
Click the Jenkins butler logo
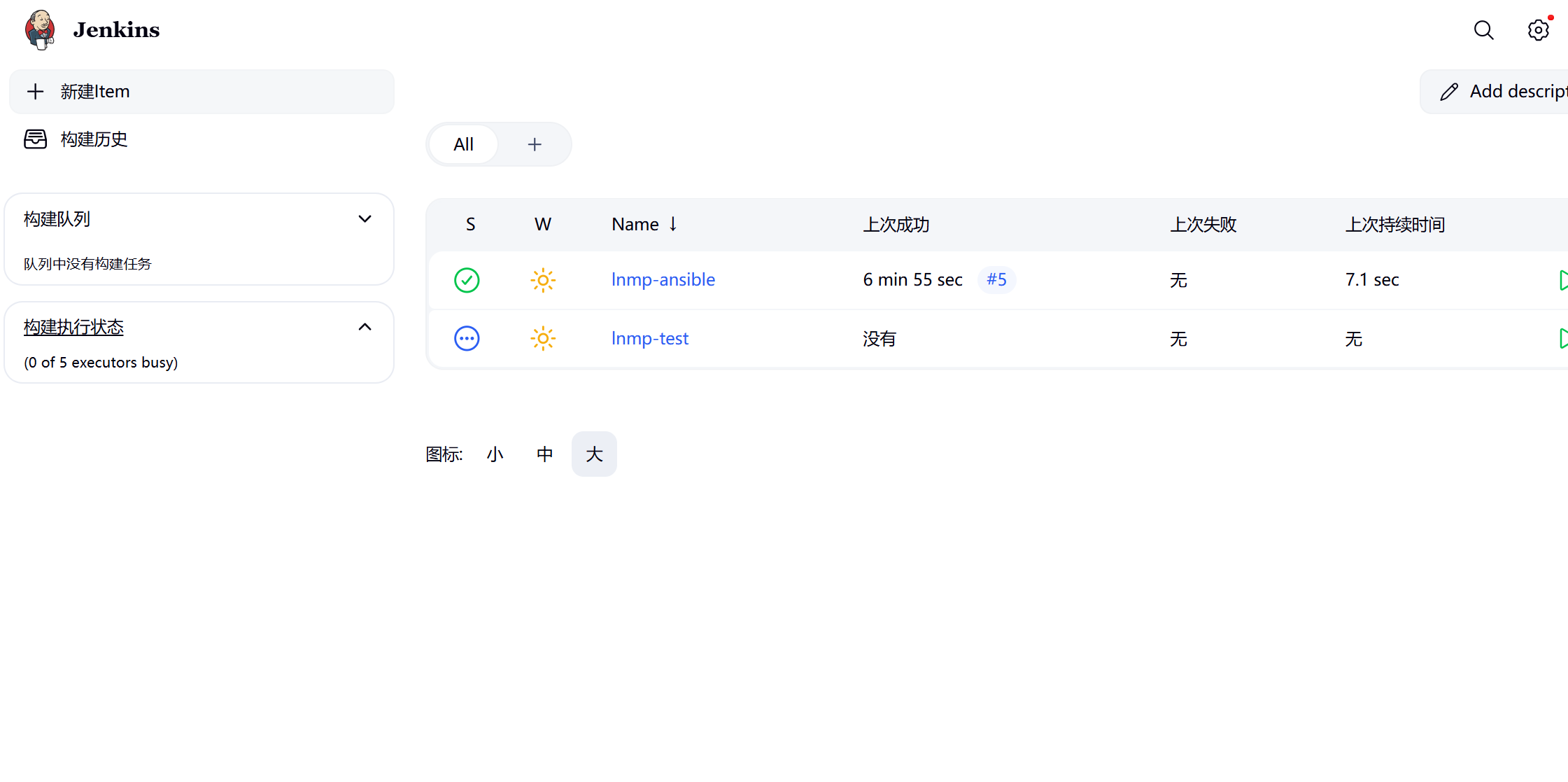pos(40,29)
